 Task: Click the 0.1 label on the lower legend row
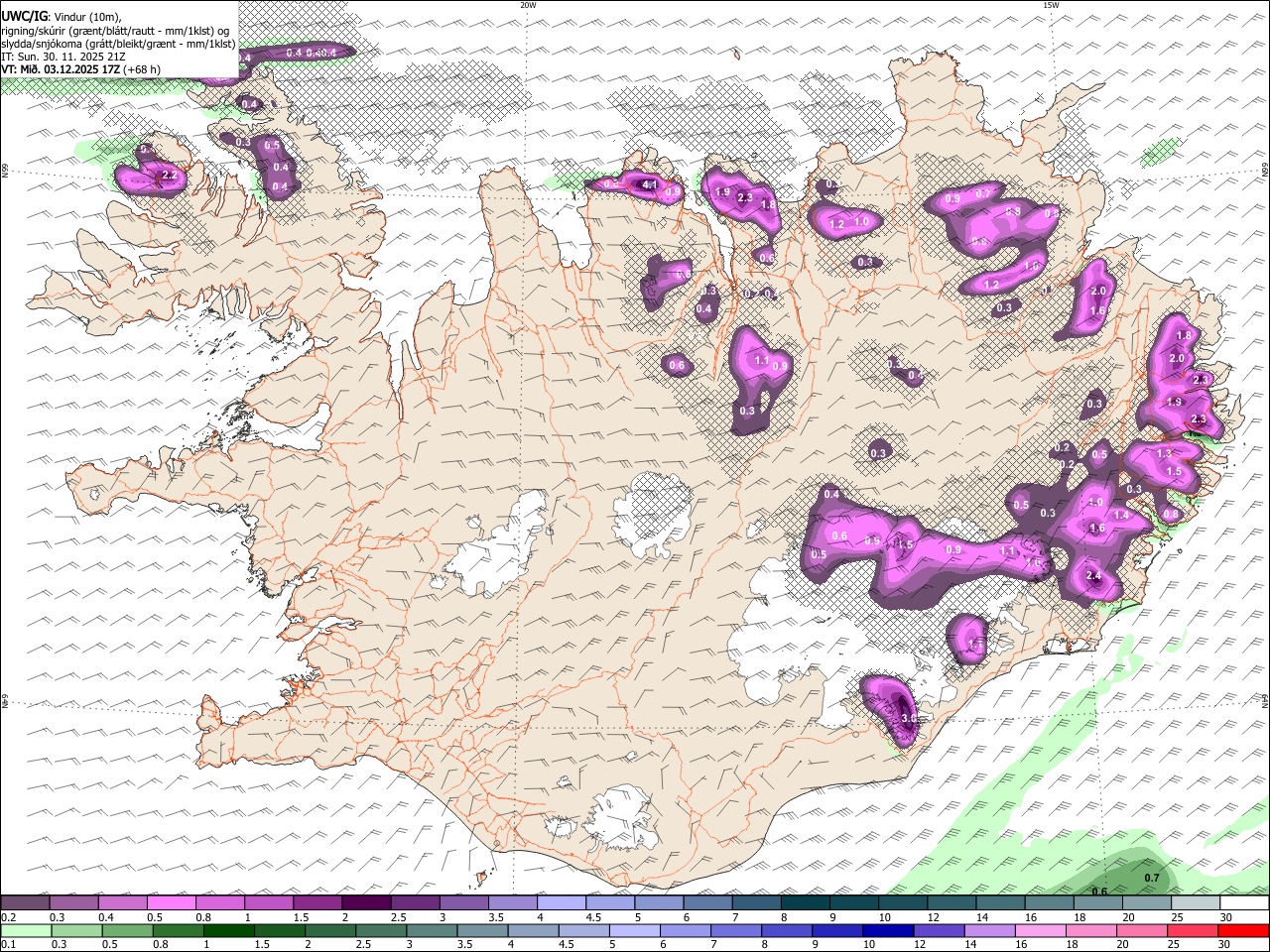pyautogui.click(x=8, y=944)
